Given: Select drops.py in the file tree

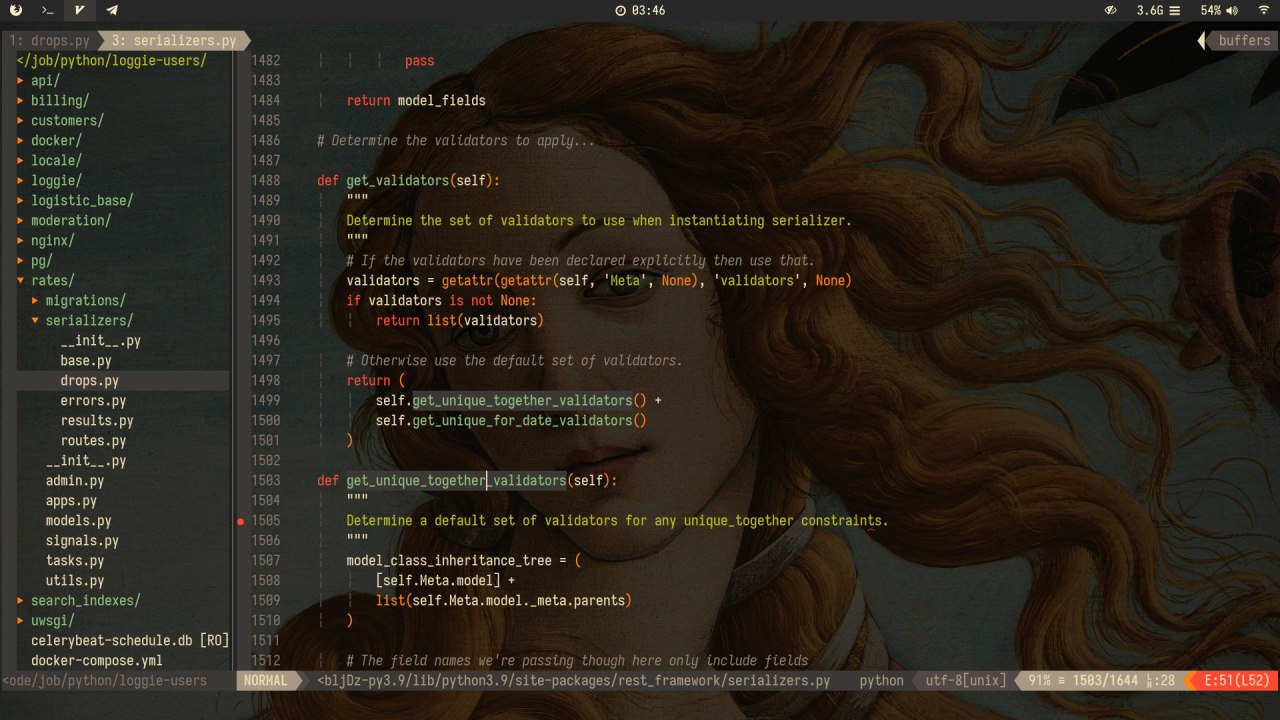Looking at the screenshot, I should (x=89, y=380).
